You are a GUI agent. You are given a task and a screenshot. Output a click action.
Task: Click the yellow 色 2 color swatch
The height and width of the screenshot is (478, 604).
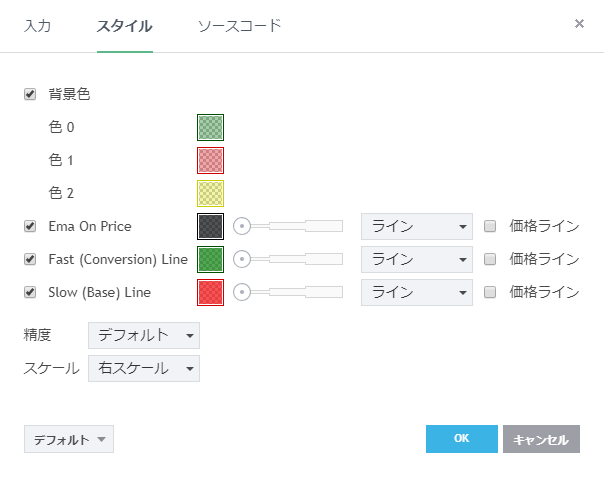tap(210, 193)
